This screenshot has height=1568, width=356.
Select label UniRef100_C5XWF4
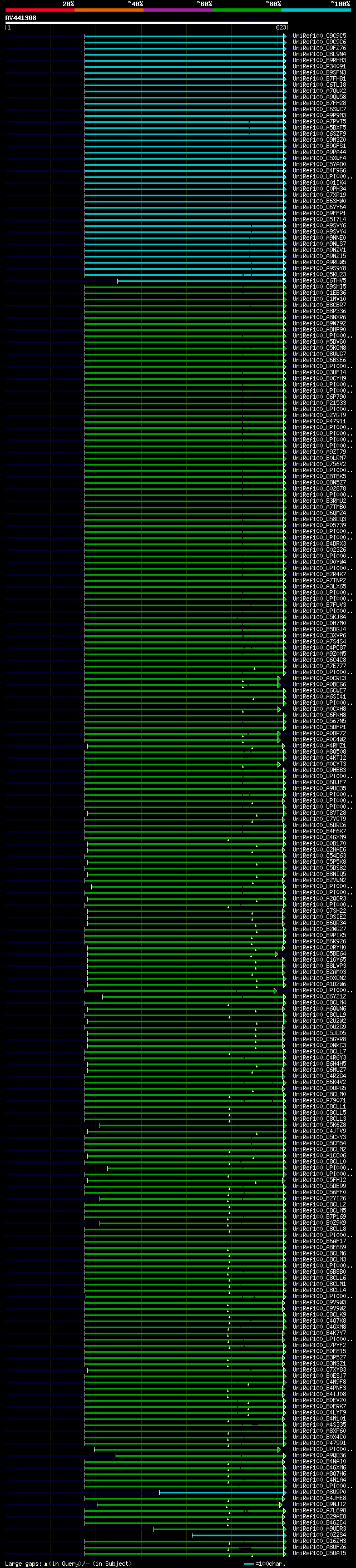click(x=319, y=159)
